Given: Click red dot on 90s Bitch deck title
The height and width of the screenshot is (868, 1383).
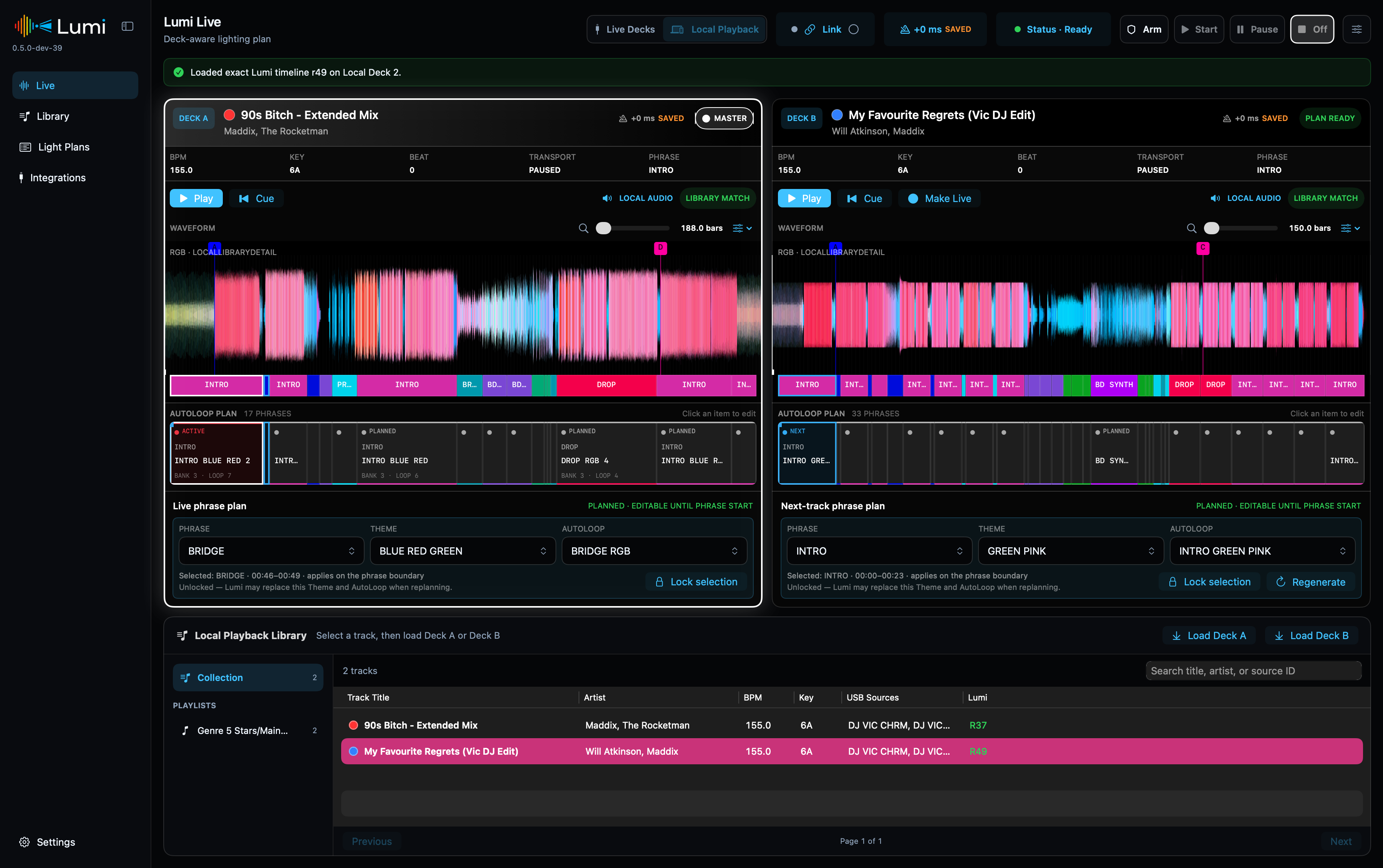Looking at the screenshot, I should 229,115.
